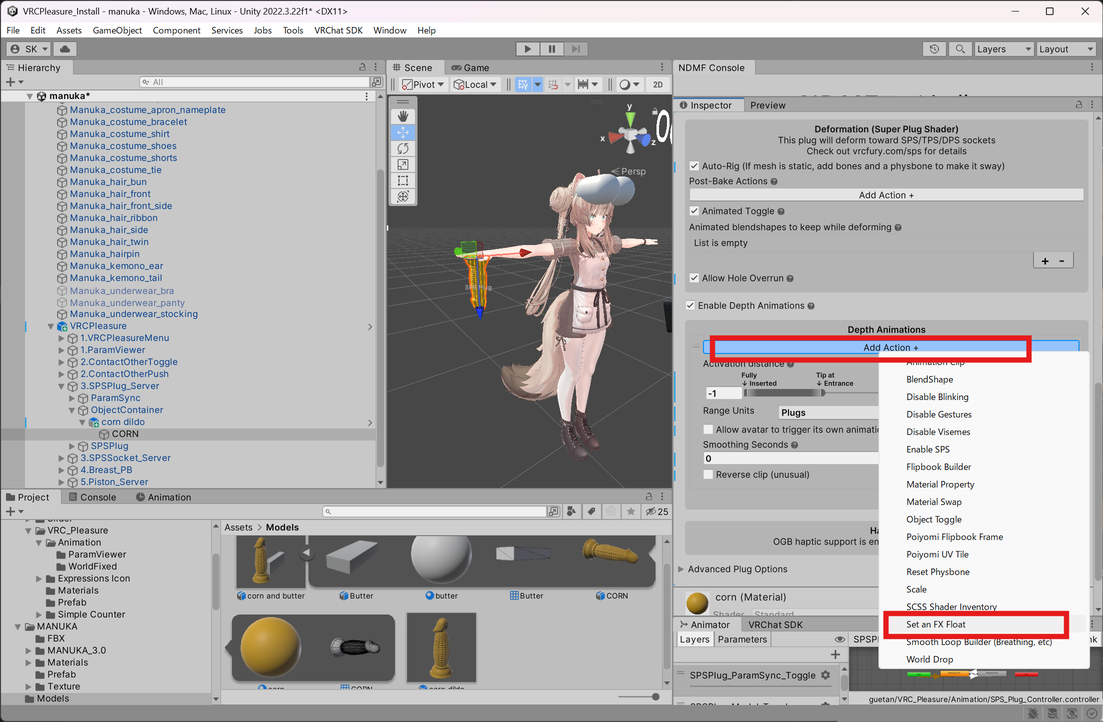
Task: Click the Step frame button
Action: (x=575, y=49)
